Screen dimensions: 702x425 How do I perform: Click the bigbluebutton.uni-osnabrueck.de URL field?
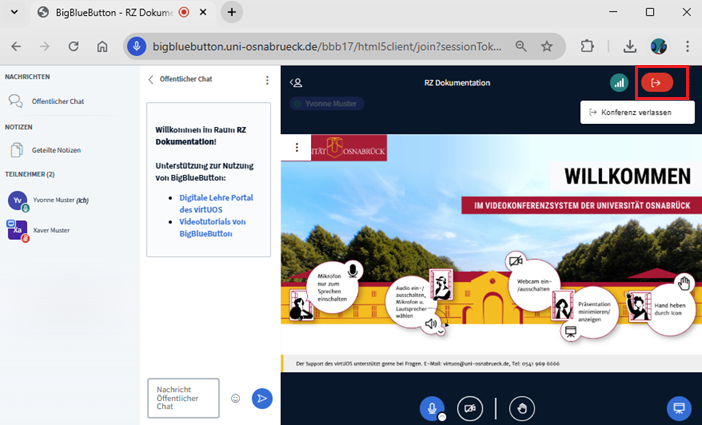click(x=327, y=46)
